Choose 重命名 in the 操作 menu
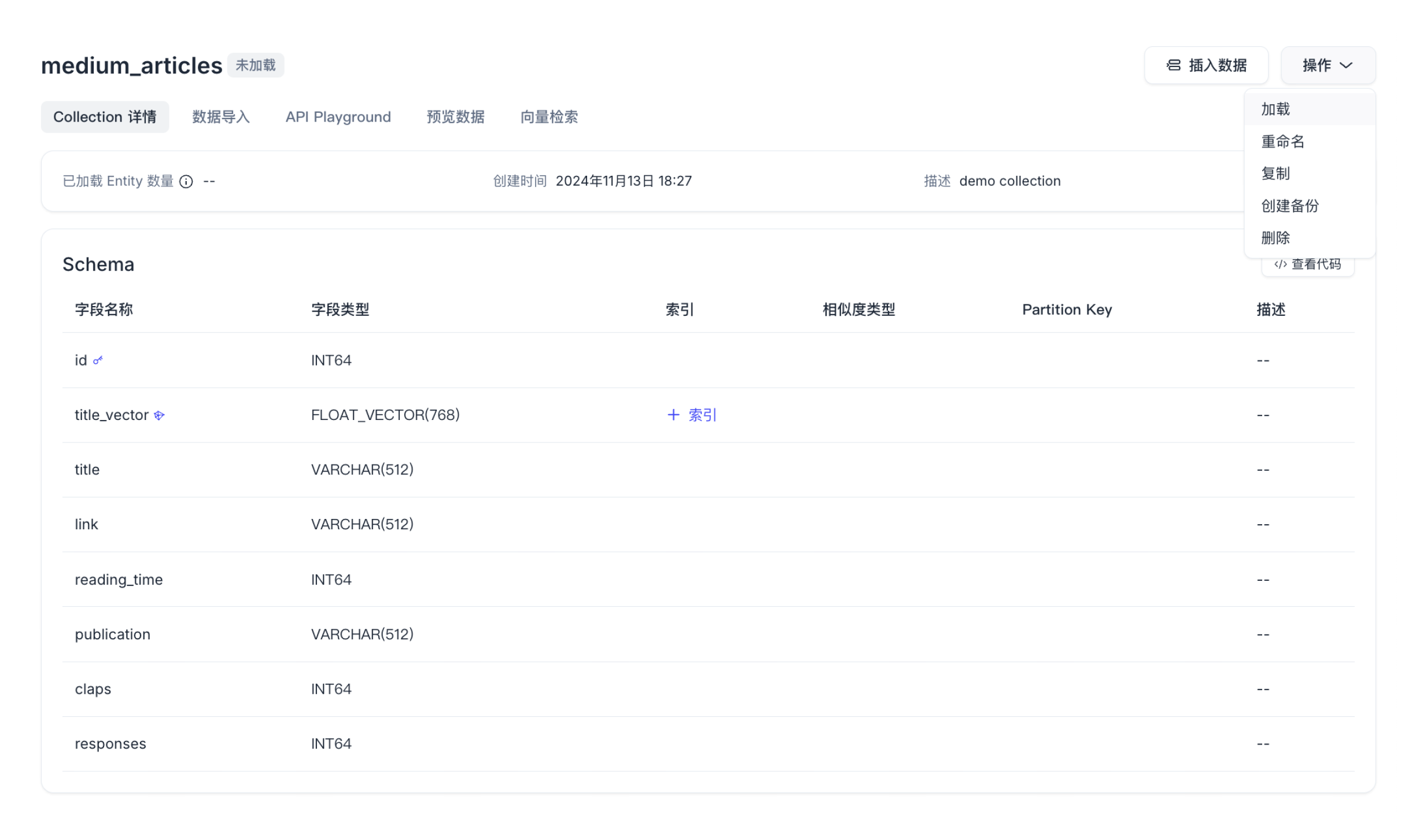Viewport: 1423px width, 840px height. click(x=1310, y=141)
